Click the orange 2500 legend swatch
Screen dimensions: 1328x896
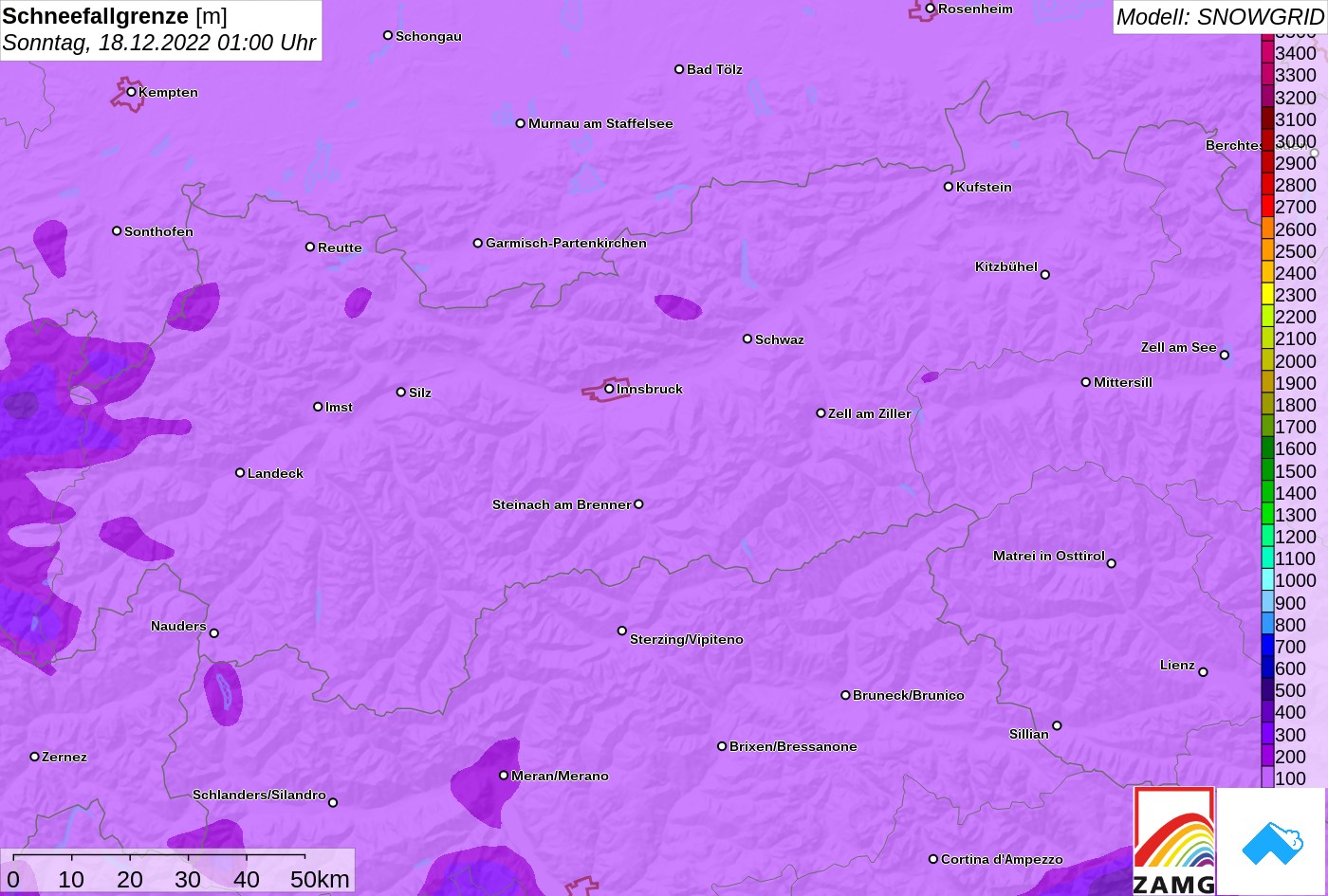pos(1267,251)
